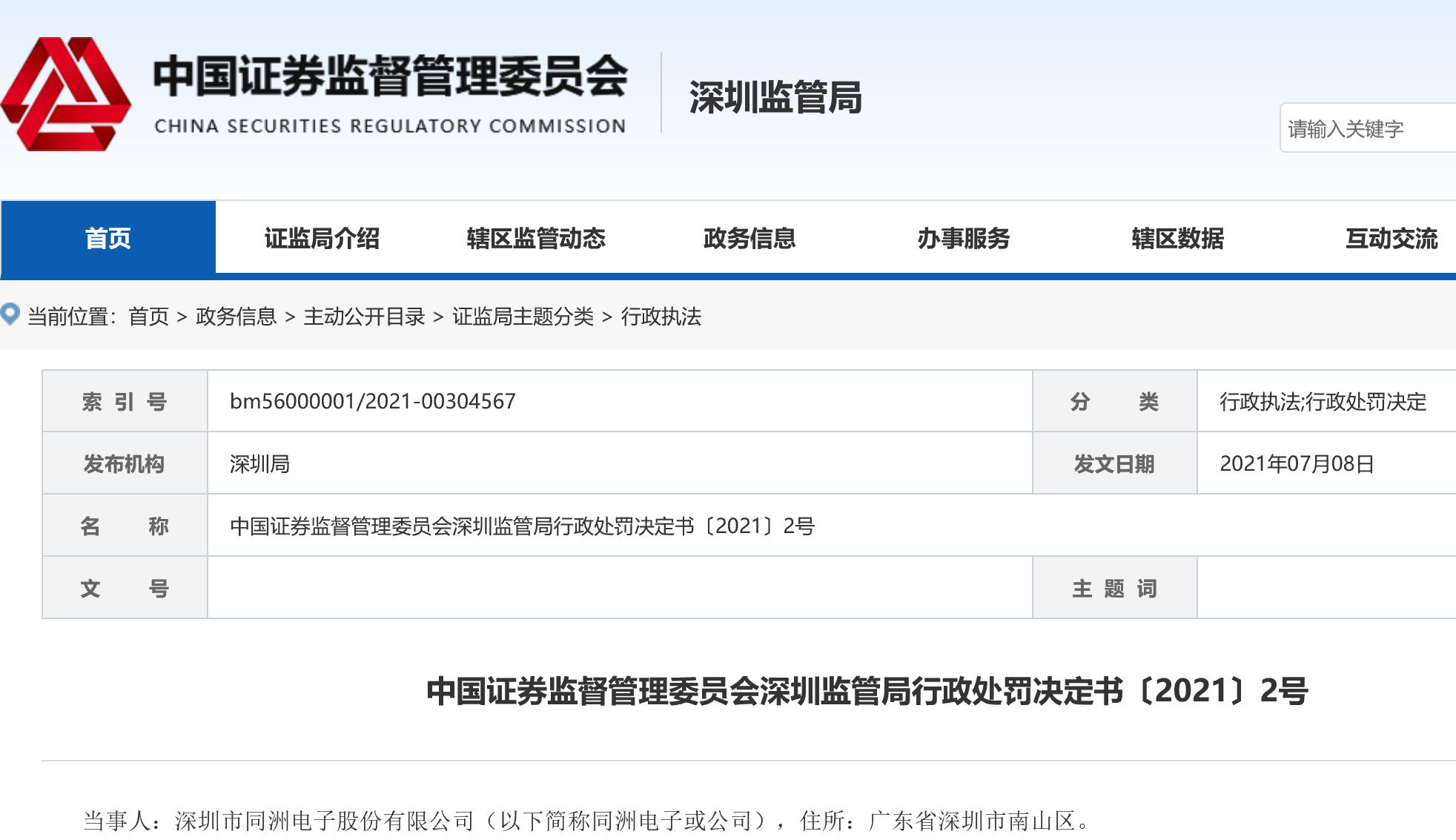Go to the 政务信息 navigation tab
1456x840 pixels.
click(x=749, y=238)
